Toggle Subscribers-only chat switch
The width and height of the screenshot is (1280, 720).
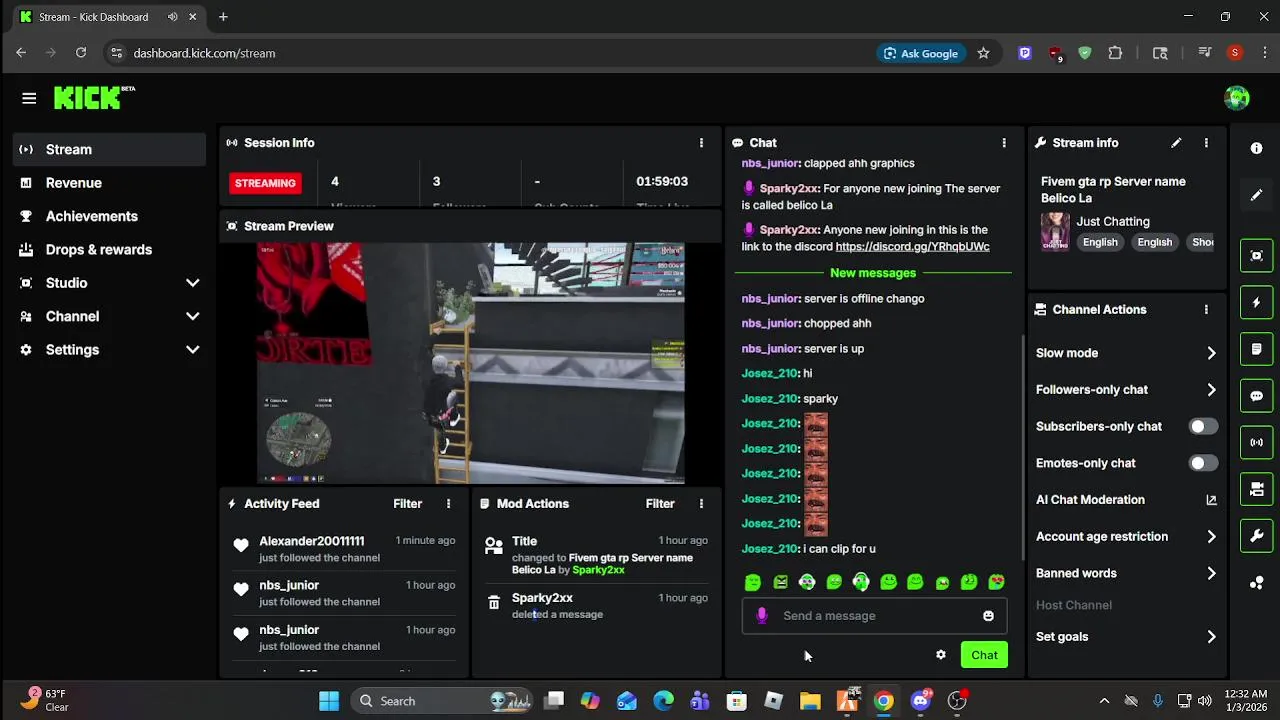[1203, 426]
